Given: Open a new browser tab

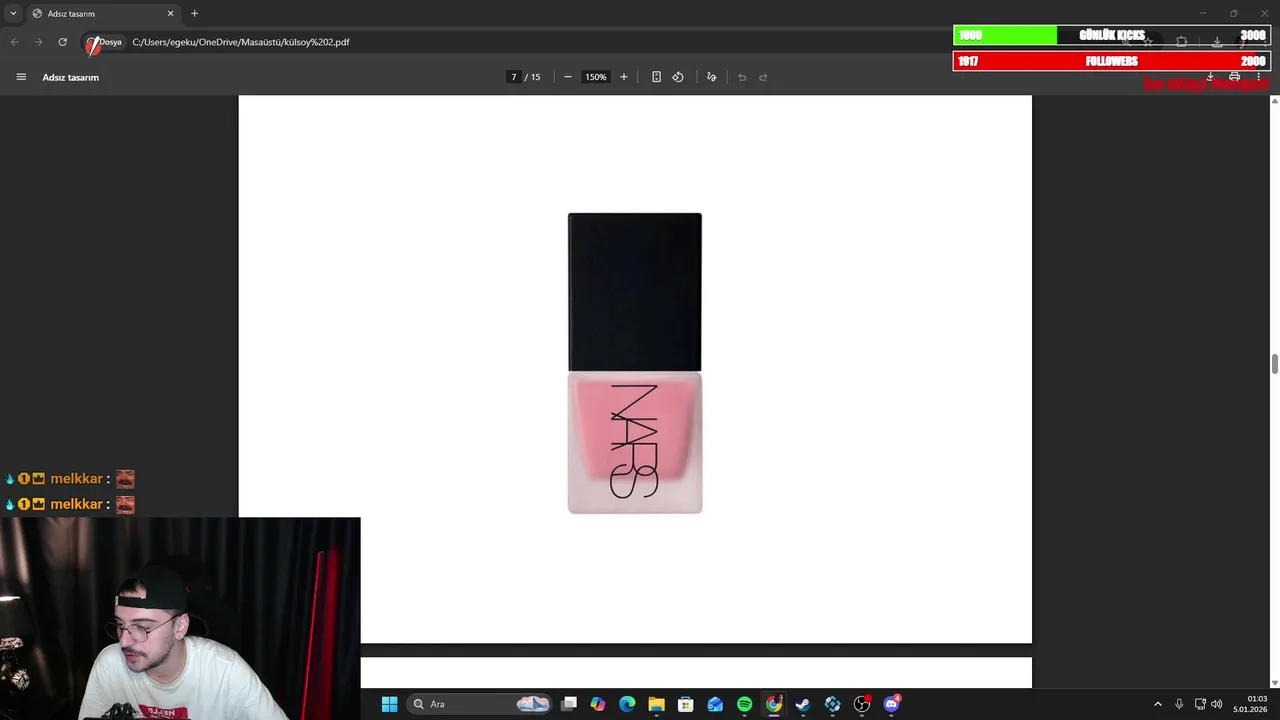Looking at the screenshot, I should [194, 13].
